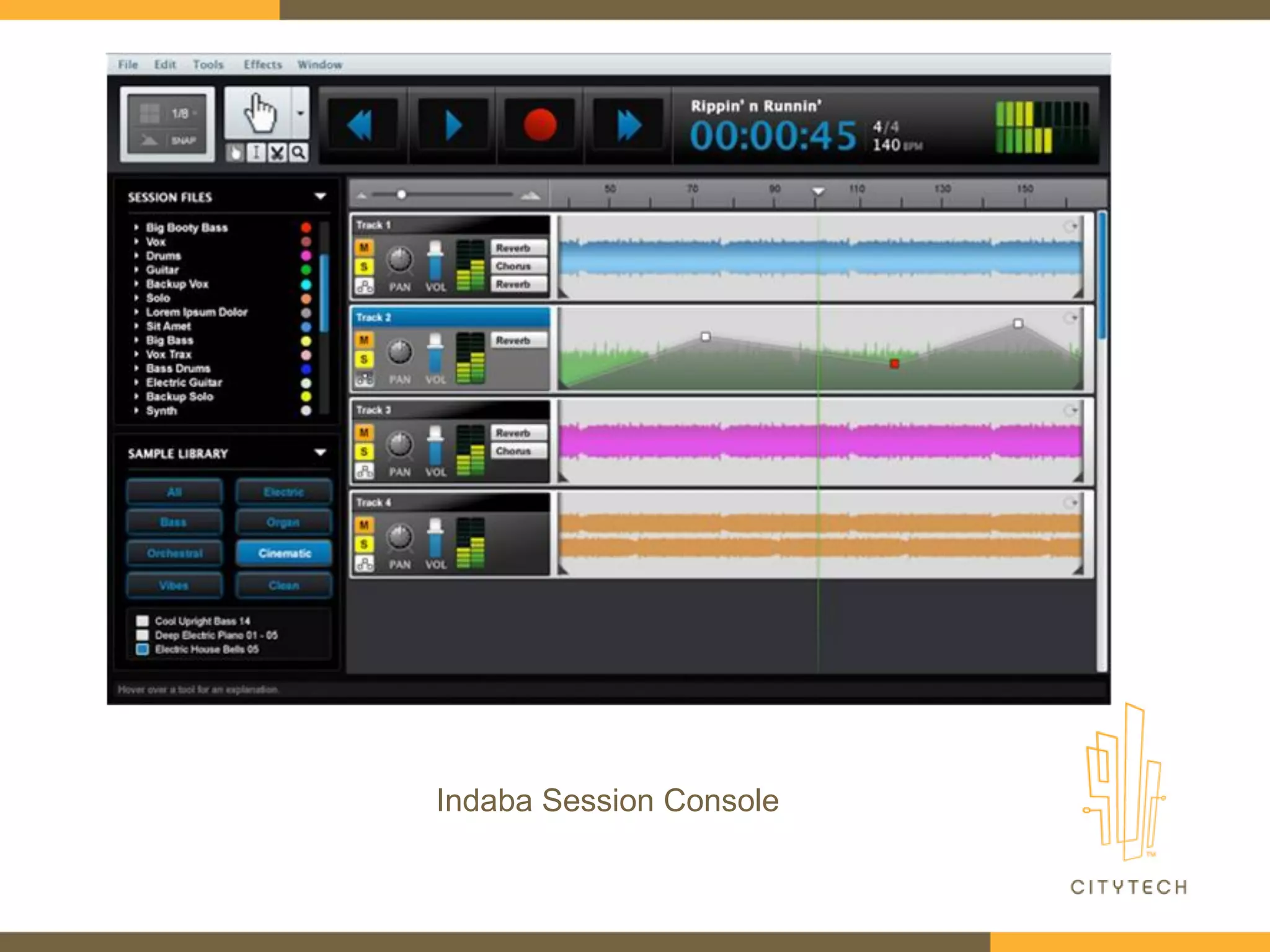Click the fast-forward transport button
The width and height of the screenshot is (1270, 952).
tap(629, 126)
